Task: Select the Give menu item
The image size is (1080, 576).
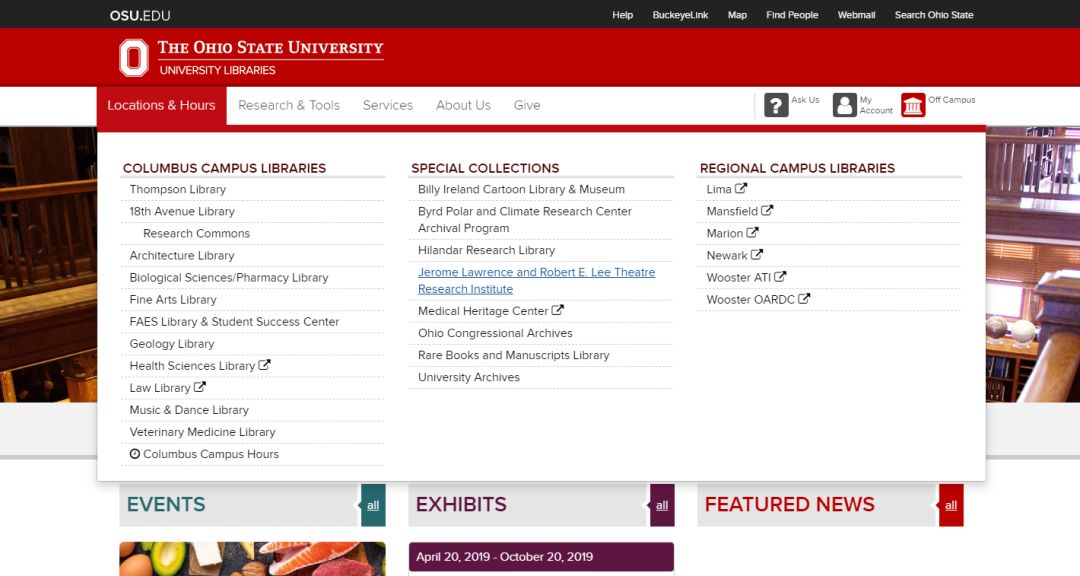Action: pos(527,105)
